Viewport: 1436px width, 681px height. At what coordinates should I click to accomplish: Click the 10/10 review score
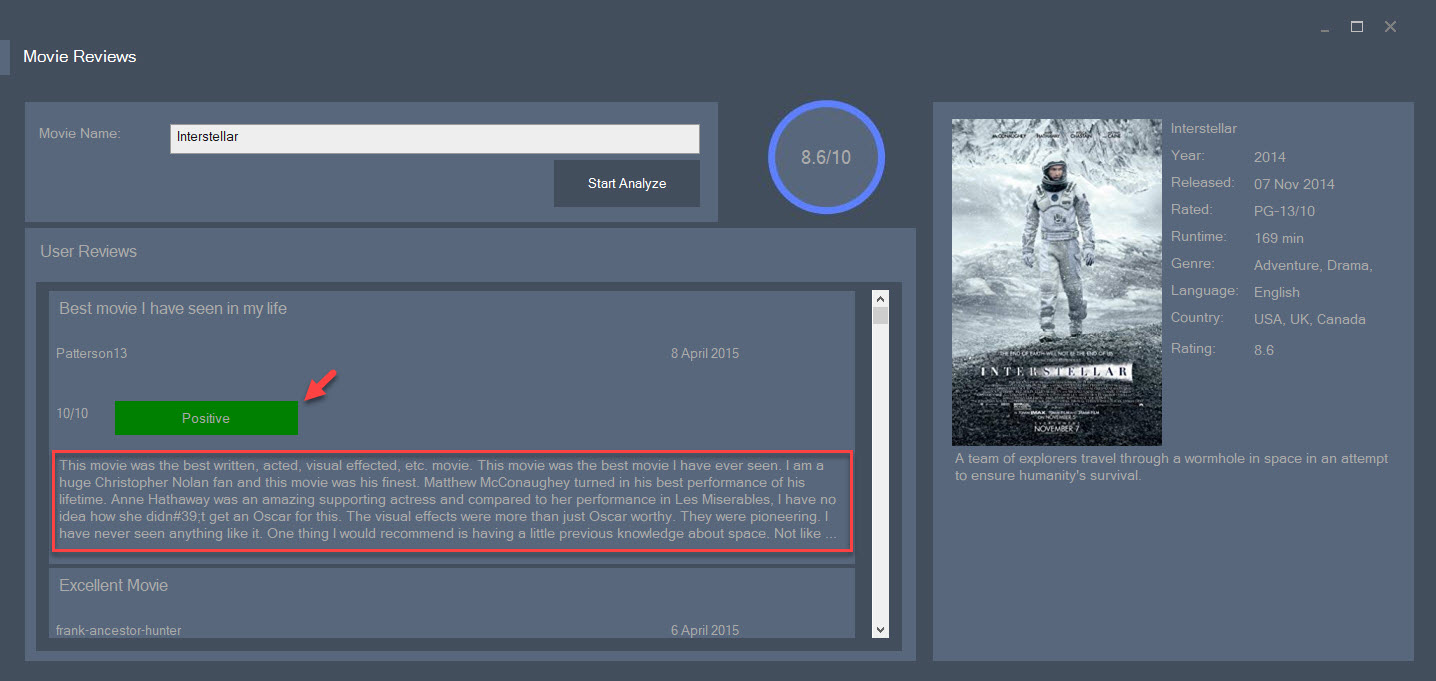click(72, 413)
